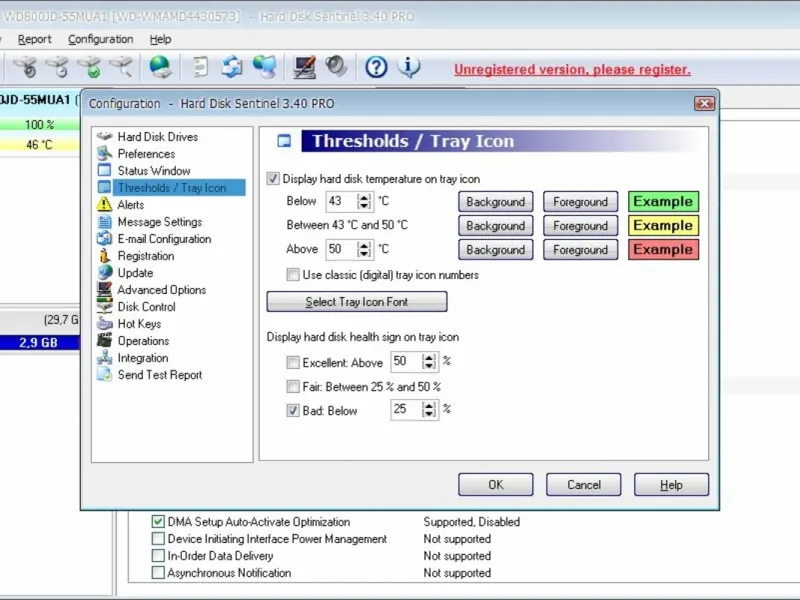Click Background button for Below 43 °C row
Image resolution: width=800 pixels, height=600 pixels.
(x=495, y=202)
